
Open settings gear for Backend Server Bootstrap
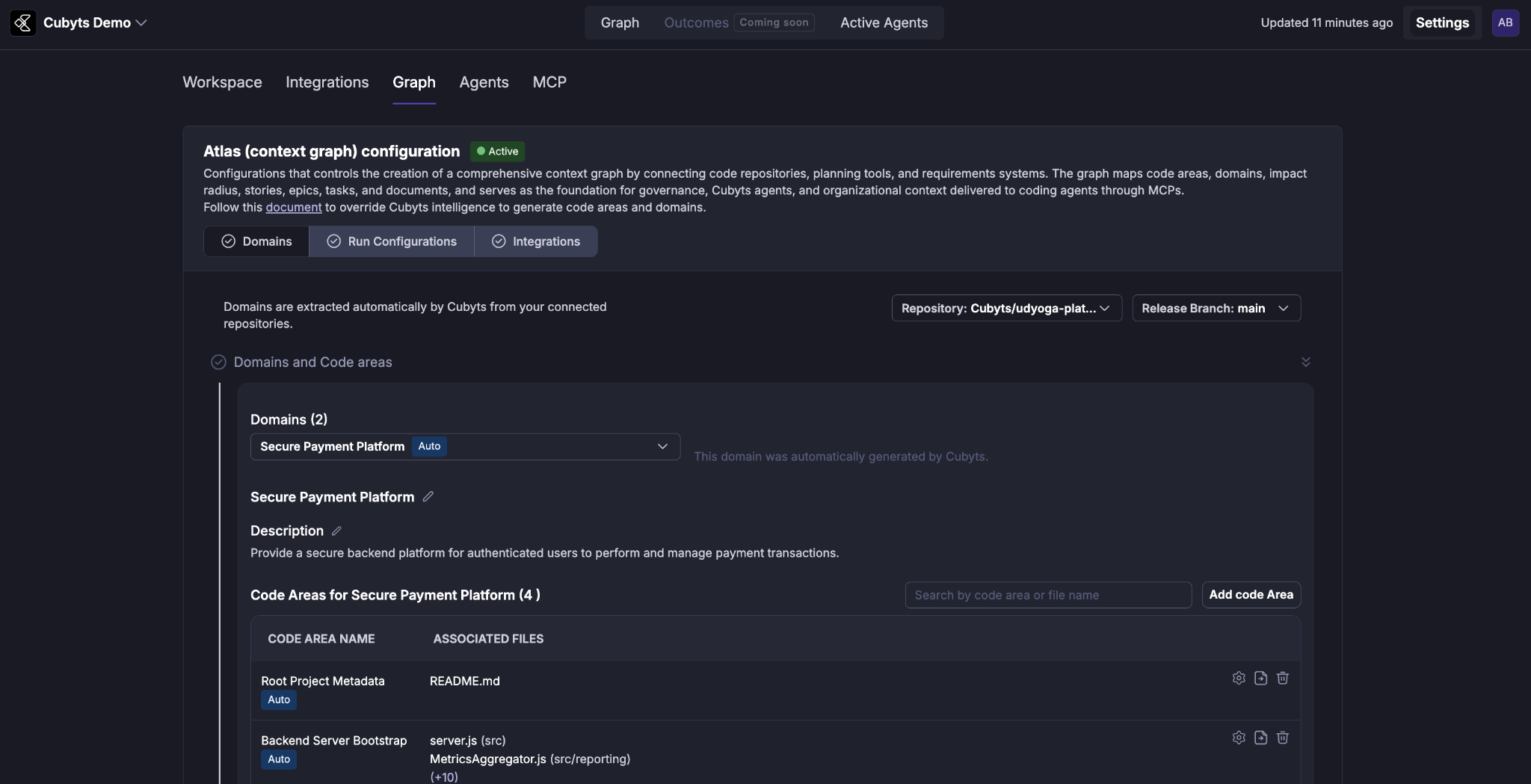click(1239, 738)
